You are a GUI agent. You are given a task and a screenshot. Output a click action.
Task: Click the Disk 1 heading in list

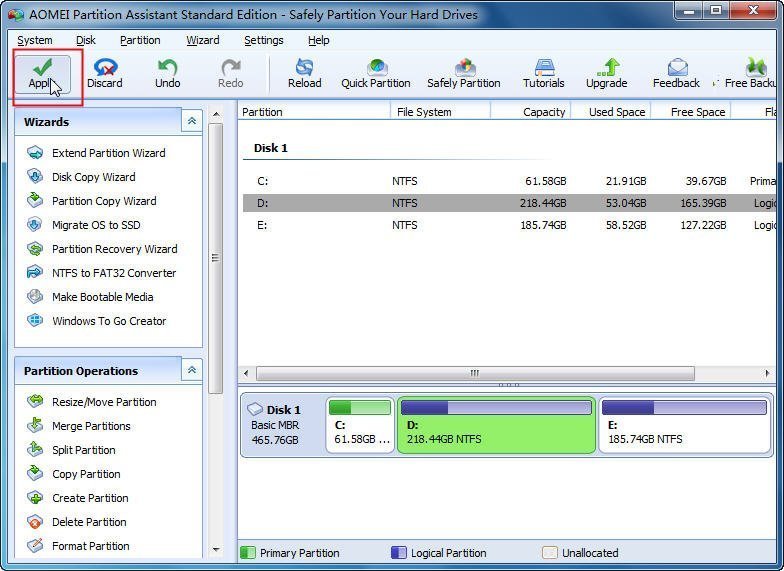pos(270,148)
